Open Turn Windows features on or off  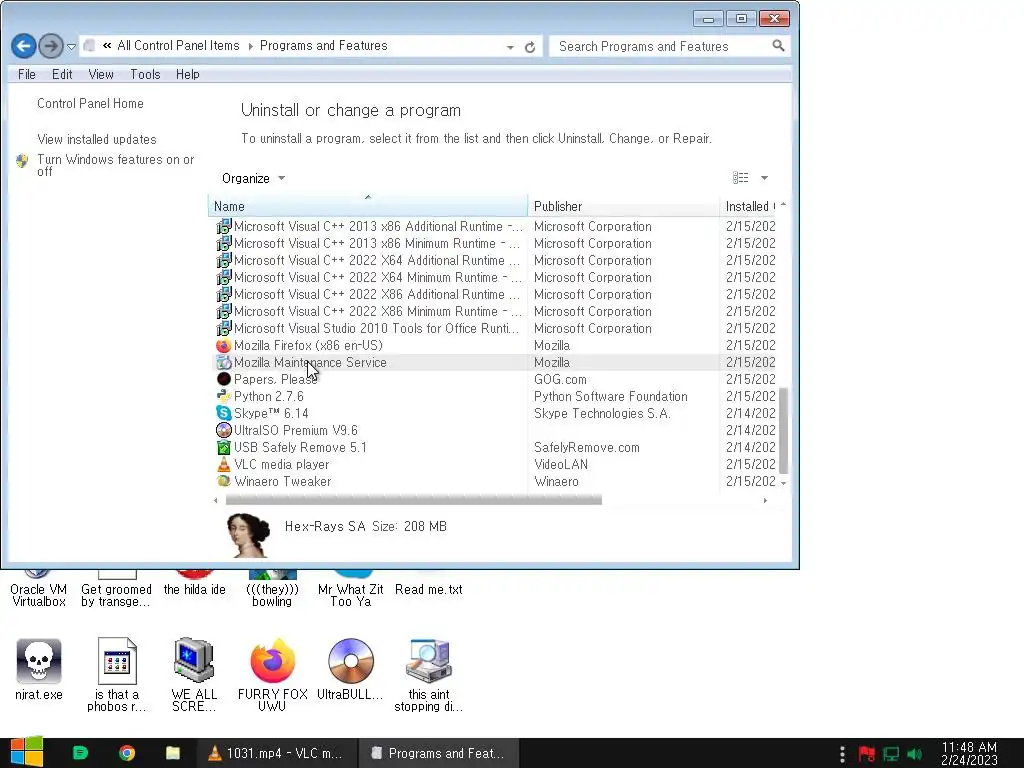pos(116,165)
